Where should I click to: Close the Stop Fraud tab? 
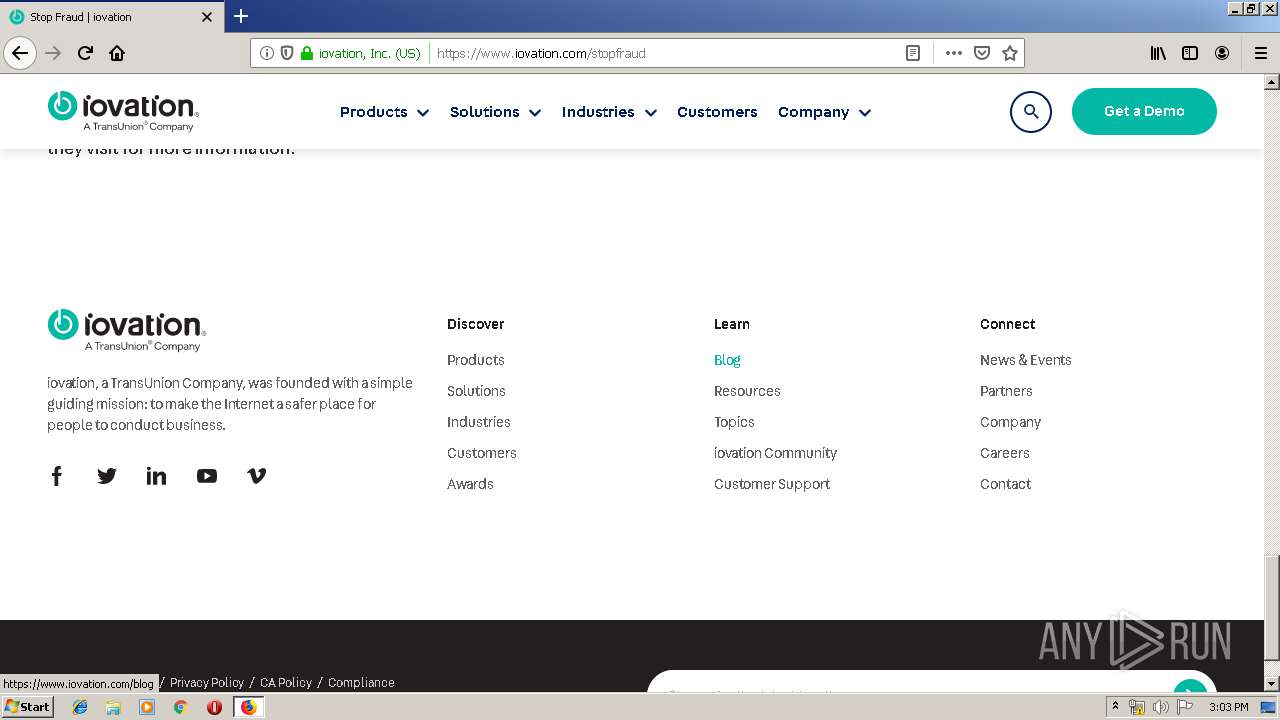[x=207, y=17]
